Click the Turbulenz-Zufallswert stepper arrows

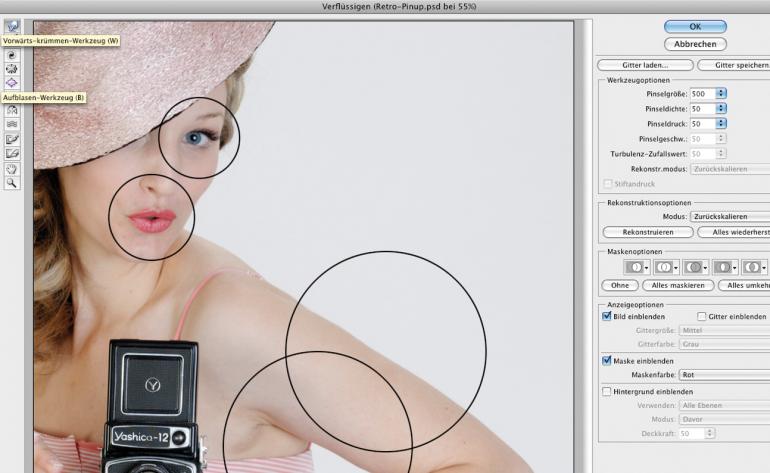click(x=721, y=154)
